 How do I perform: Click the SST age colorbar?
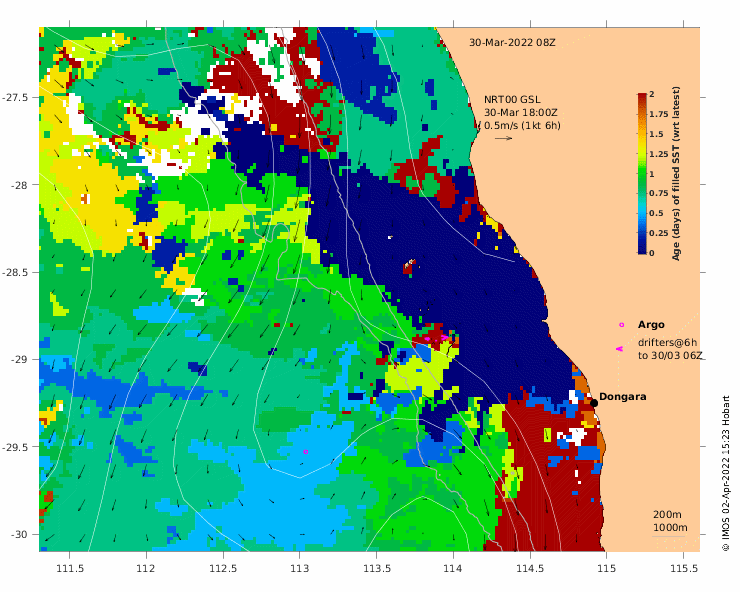point(642,173)
